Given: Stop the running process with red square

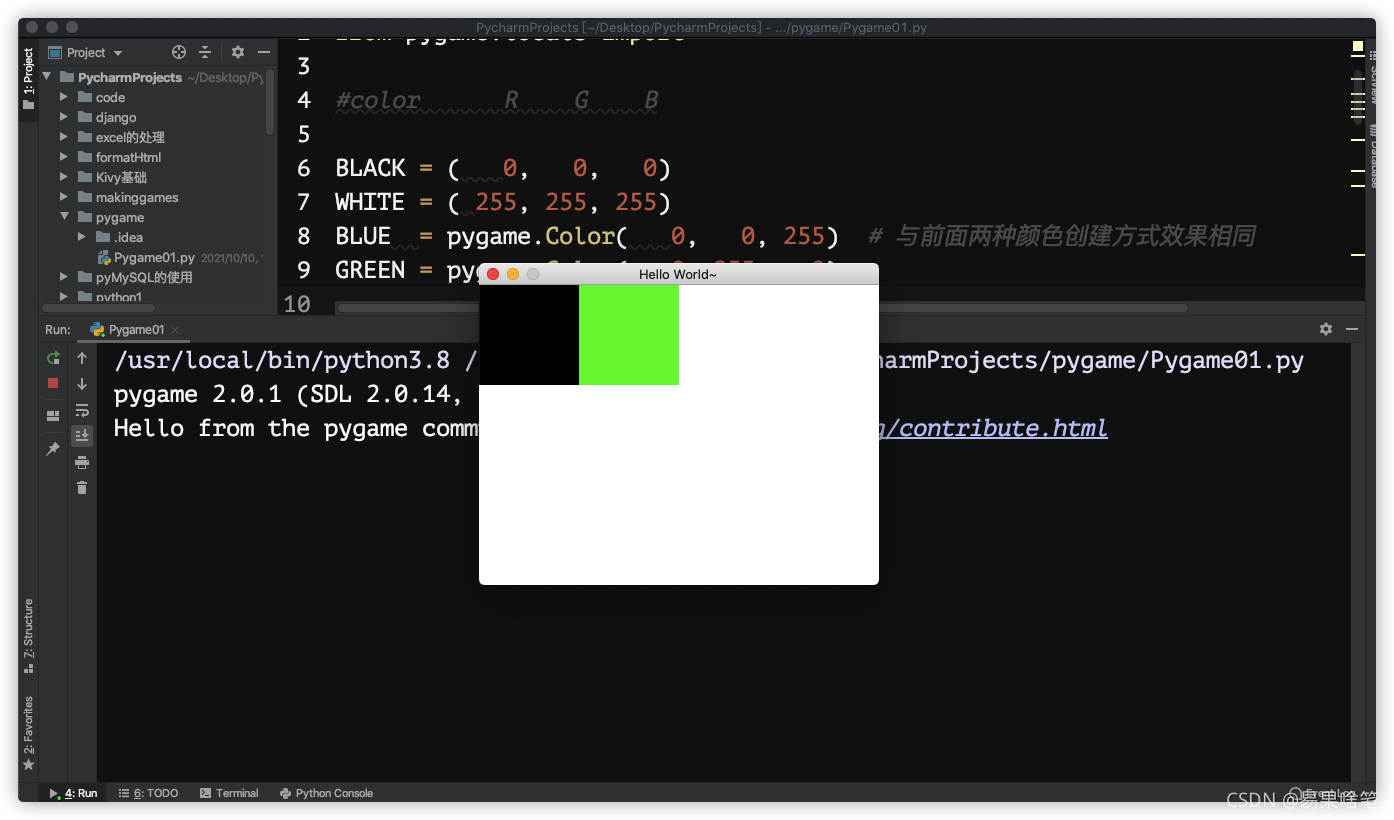Looking at the screenshot, I should (x=54, y=383).
